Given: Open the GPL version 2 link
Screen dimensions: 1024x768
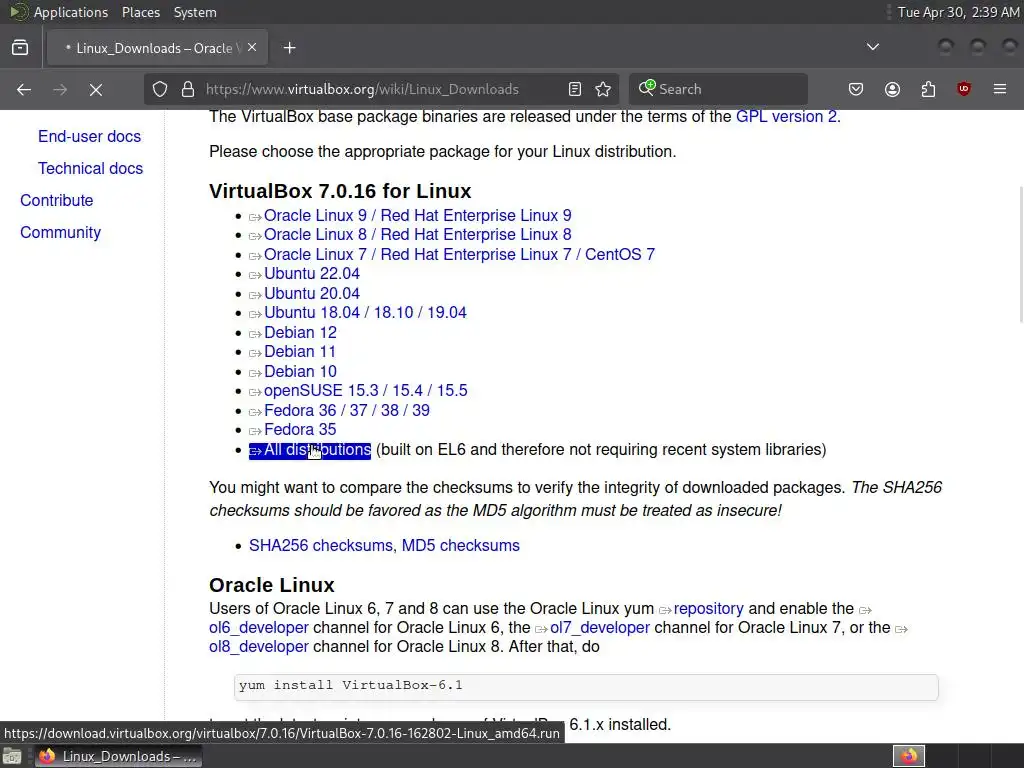Looking at the screenshot, I should pyautogui.click(x=786, y=117).
